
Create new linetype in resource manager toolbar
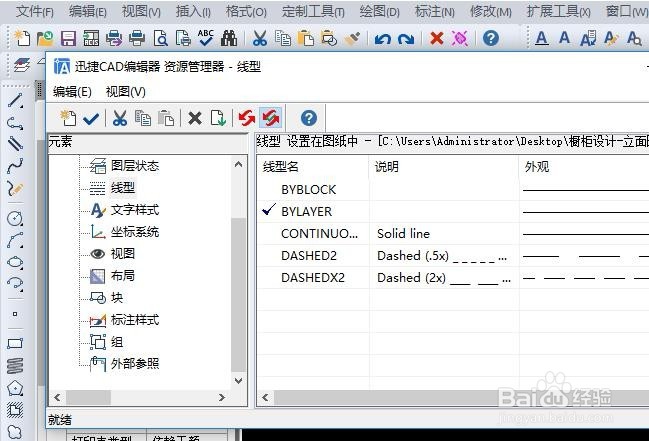coord(68,118)
